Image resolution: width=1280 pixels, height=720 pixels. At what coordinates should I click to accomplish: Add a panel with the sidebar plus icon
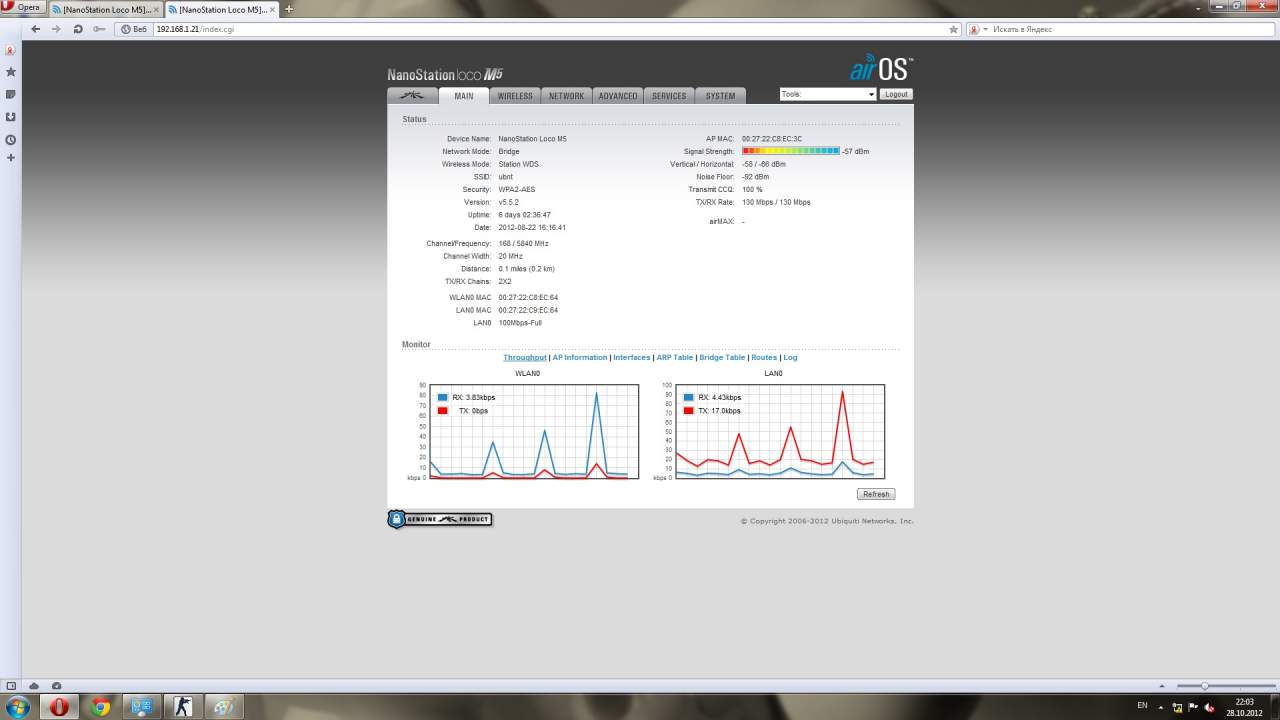(x=11, y=158)
